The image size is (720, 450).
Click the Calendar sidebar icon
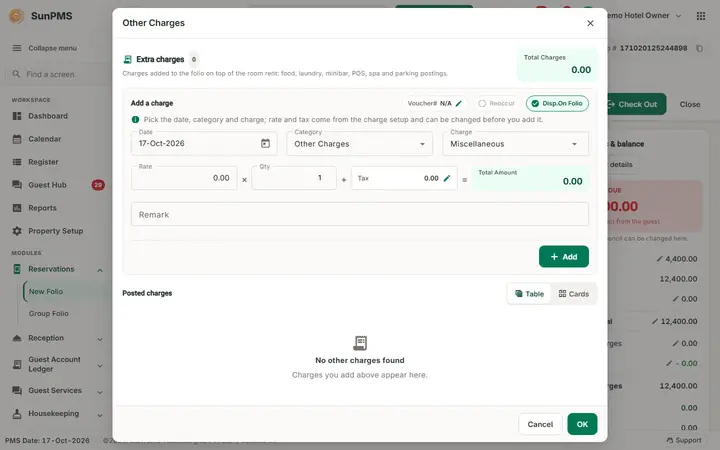coord(17,139)
